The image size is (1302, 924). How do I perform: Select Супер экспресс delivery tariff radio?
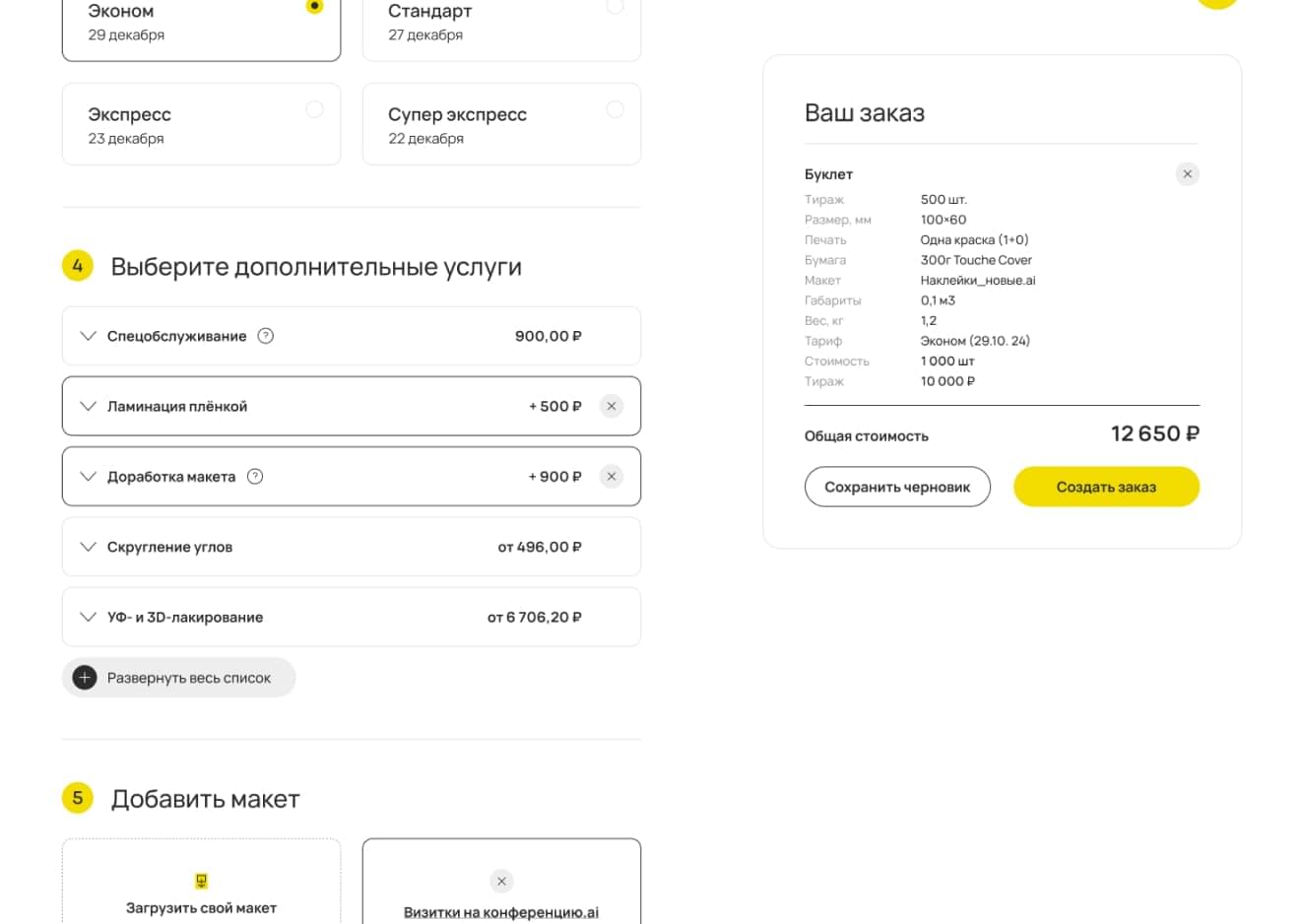point(615,109)
